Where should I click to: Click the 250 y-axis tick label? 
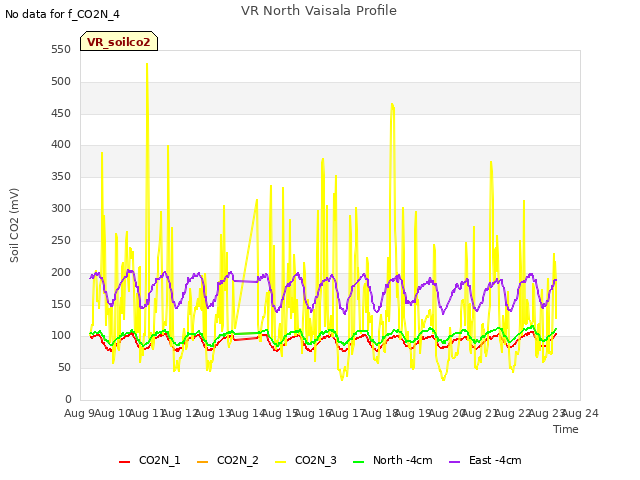point(61,240)
